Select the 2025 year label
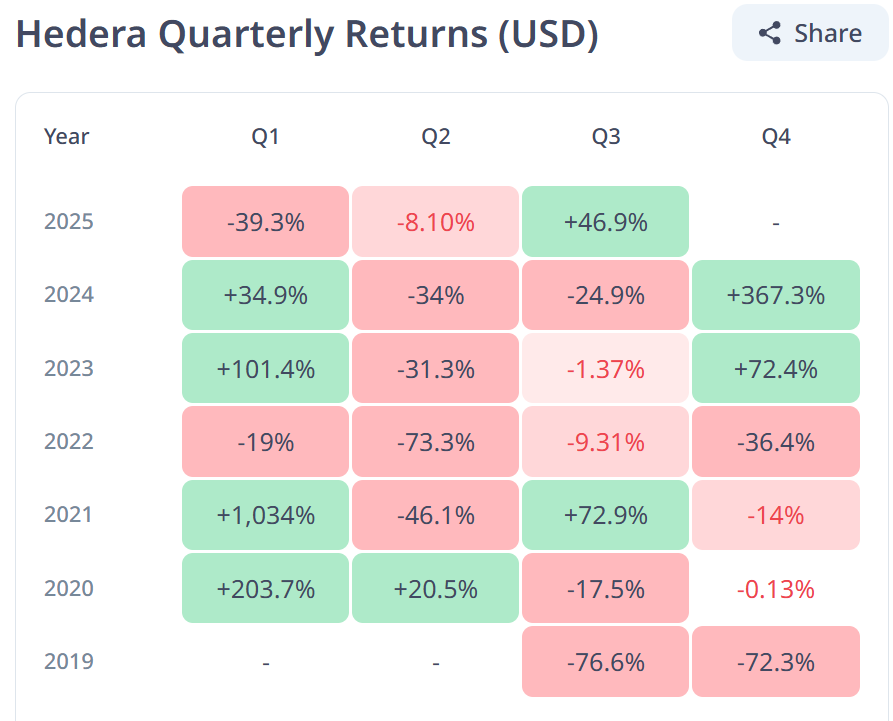Screen dimensions: 893x721 pyautogui.click(x=68, y=222)
